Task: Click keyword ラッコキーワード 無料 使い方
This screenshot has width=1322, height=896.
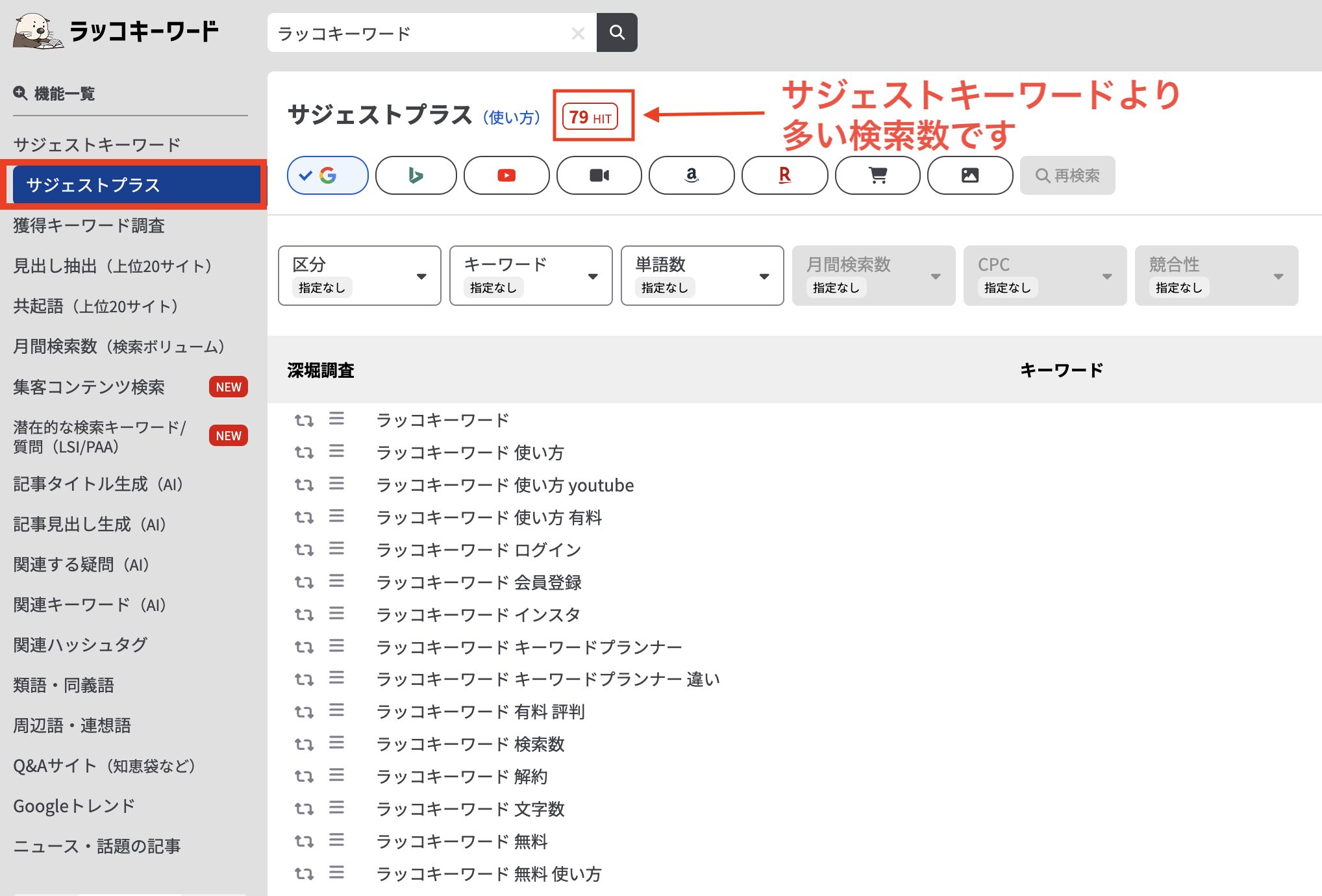Action: [x=489, y=874]
